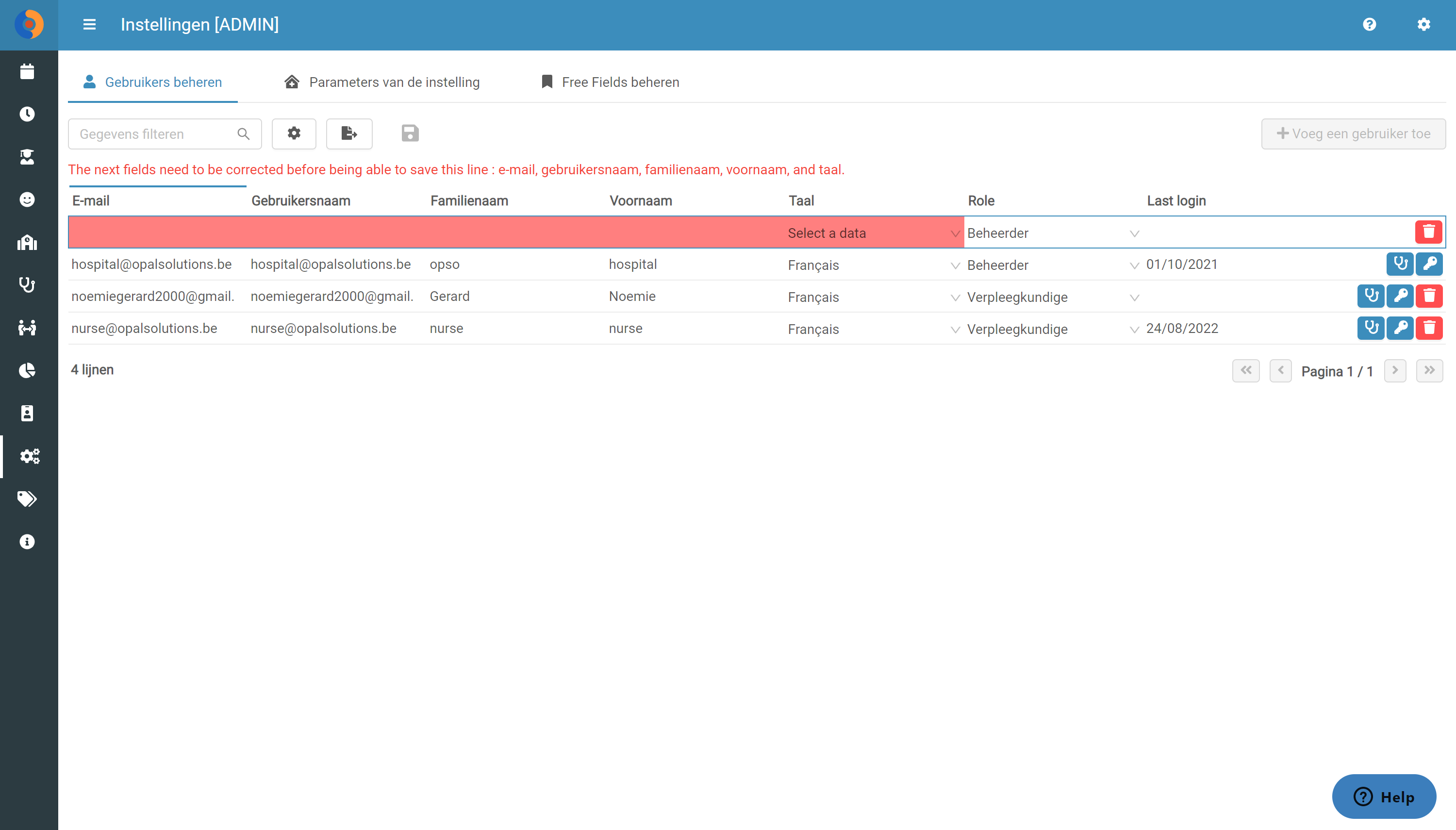Delete the new empty user row
The image size is (1456, 830).
pos(1429,232)
